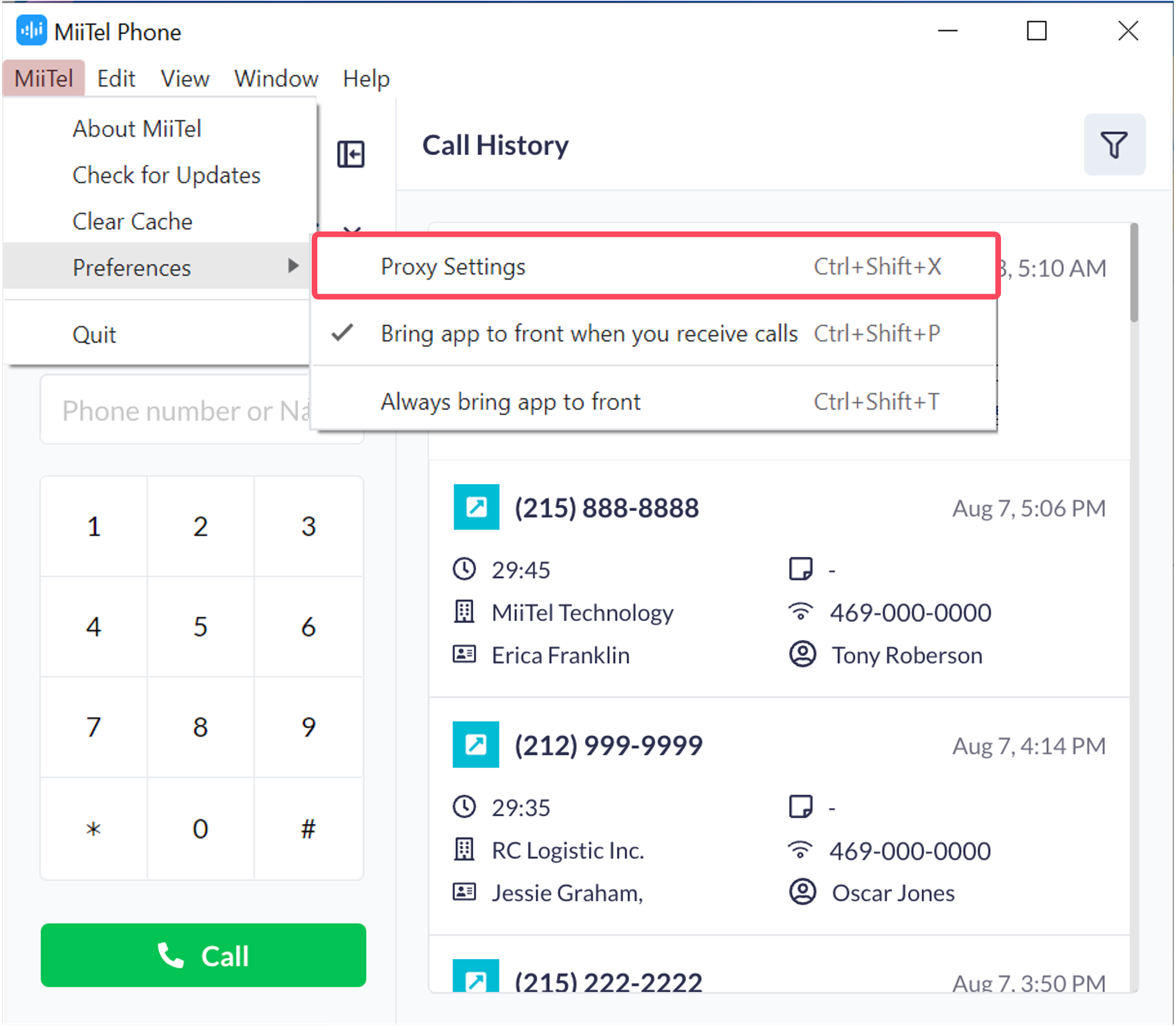
Task: Open the Call History filter funnel icon
Action: pyautogui.click(x=1114, y=145)
